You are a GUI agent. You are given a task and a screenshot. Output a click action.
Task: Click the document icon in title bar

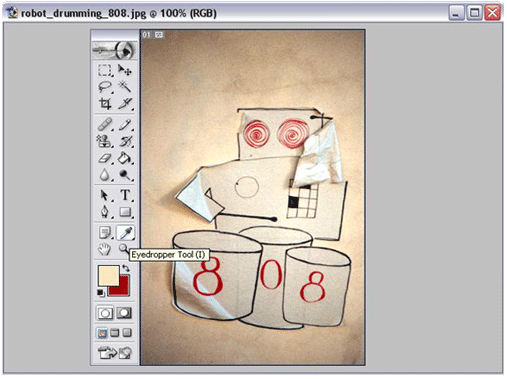pos(12,13)
